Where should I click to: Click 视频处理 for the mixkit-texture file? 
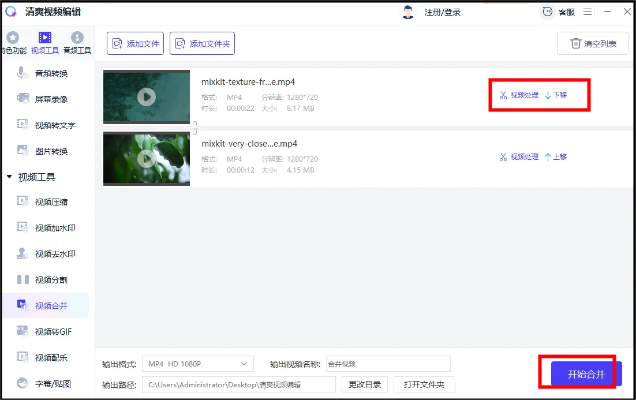click(519, 95)
